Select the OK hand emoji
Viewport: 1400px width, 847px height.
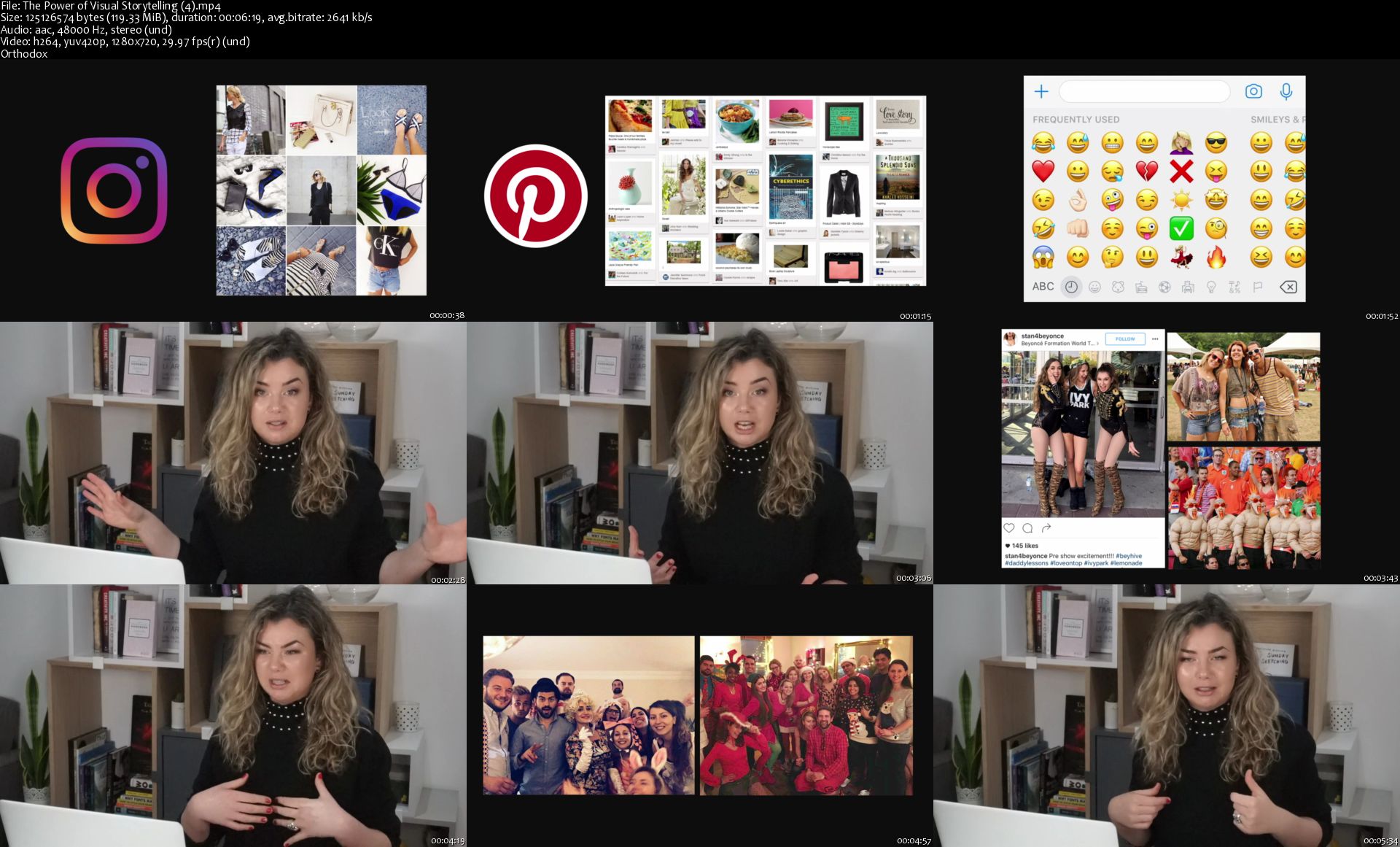point(1078,200)
